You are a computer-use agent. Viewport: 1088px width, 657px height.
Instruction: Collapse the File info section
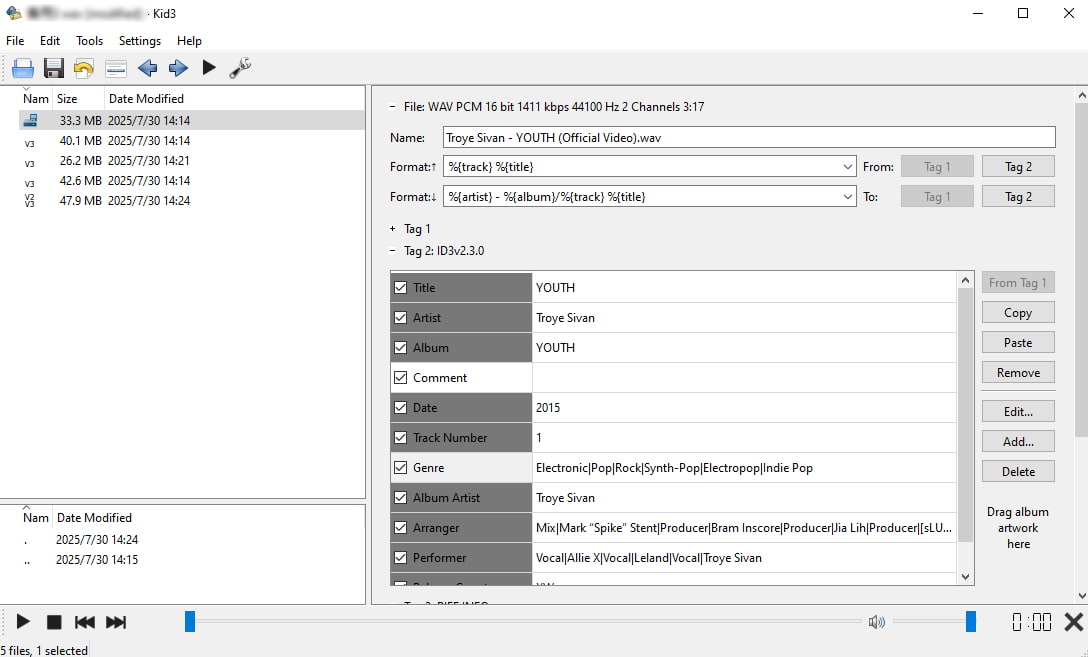[393, 107]
